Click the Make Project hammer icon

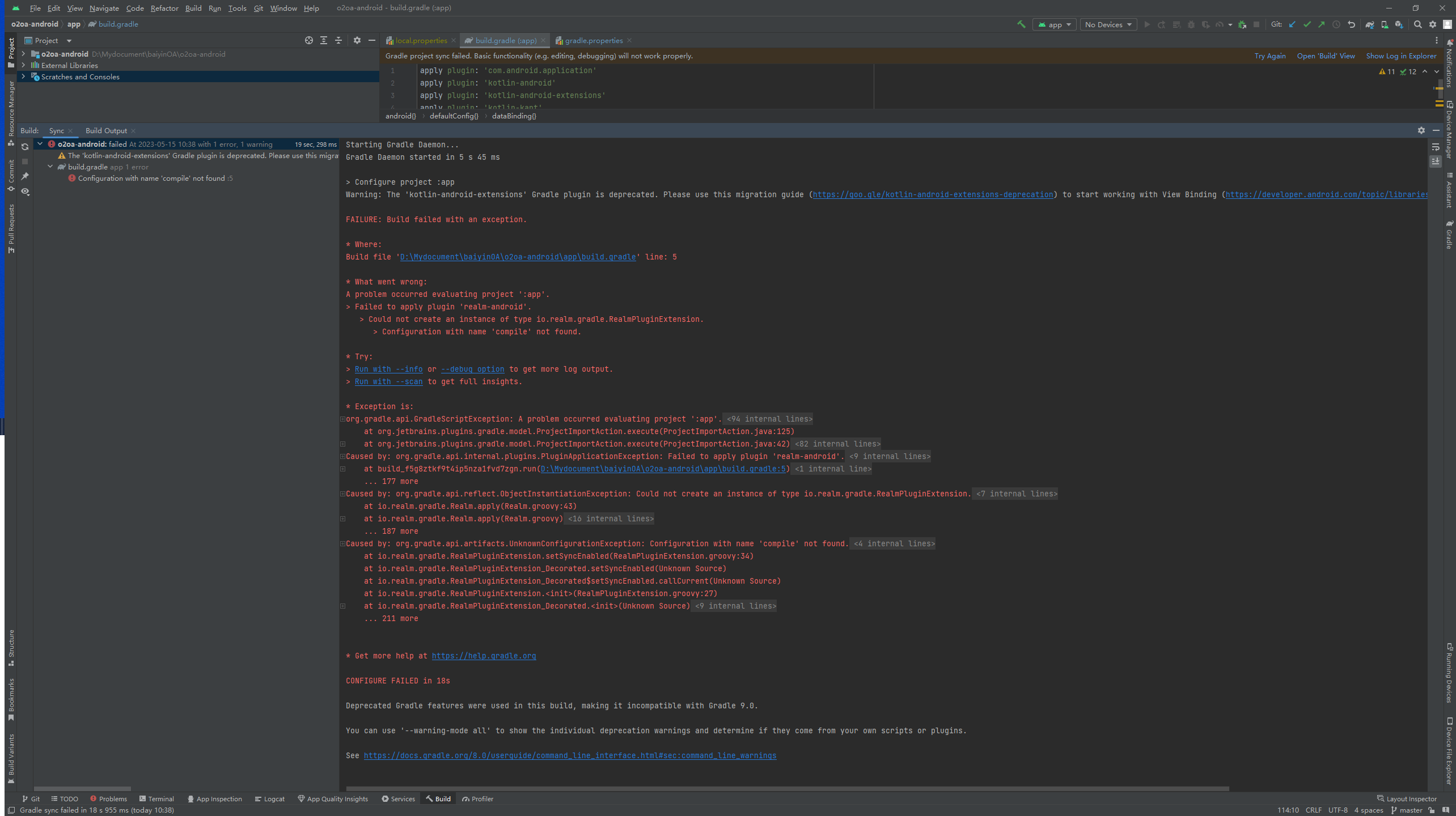click(1021, 24)
